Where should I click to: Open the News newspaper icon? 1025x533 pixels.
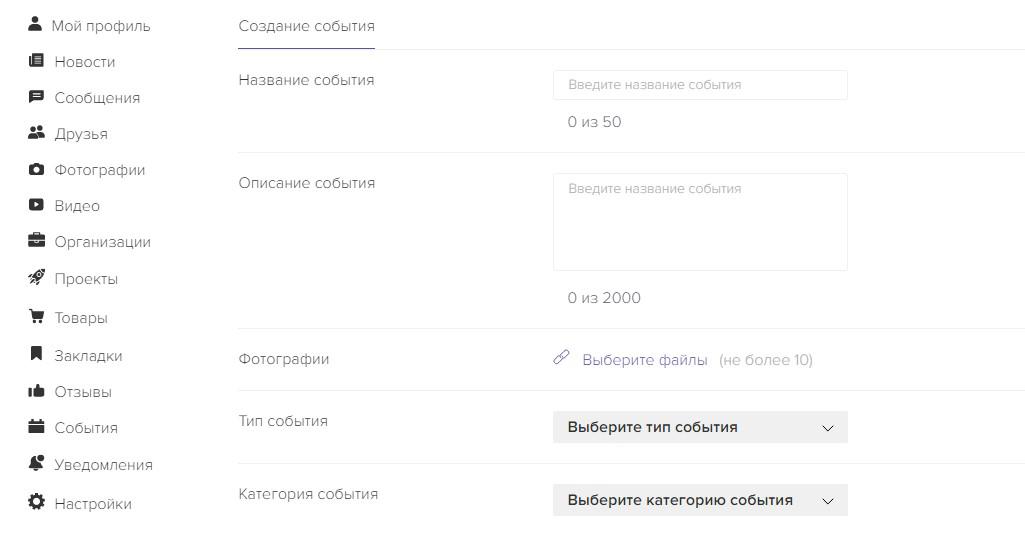coord(36,61)
